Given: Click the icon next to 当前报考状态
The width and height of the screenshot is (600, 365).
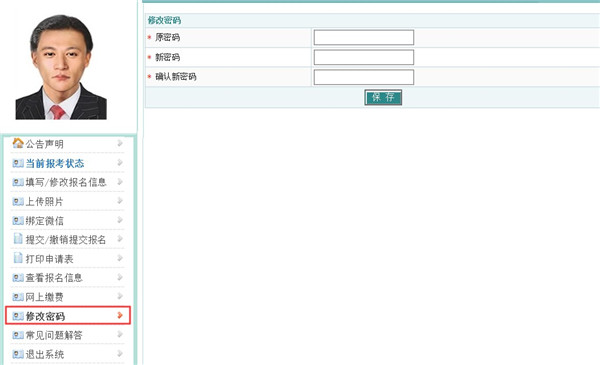Looking at the screenshot, I should pyautogui.click(x=18, y=163).
